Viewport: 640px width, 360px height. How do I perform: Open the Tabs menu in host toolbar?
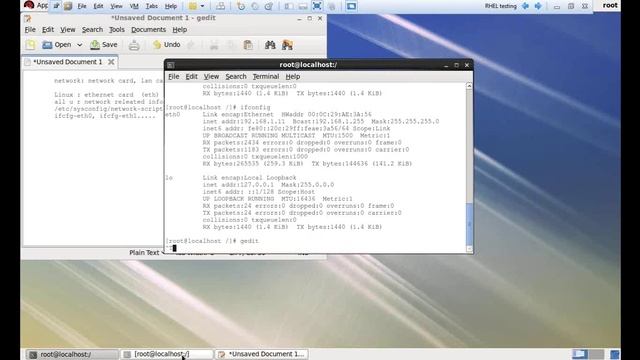tap(151, 6)
